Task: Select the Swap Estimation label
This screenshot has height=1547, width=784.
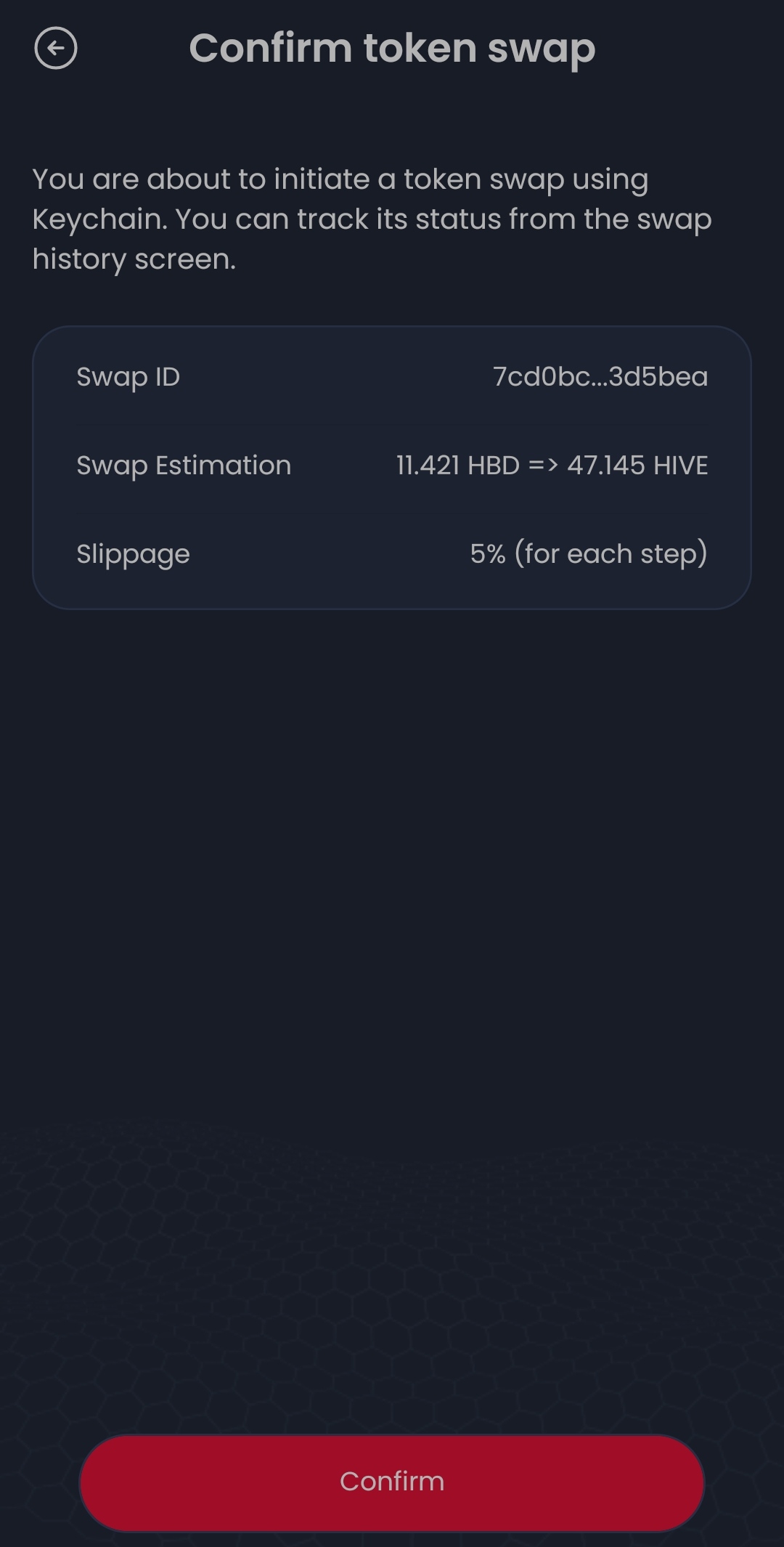Action: tap(184, 466)
